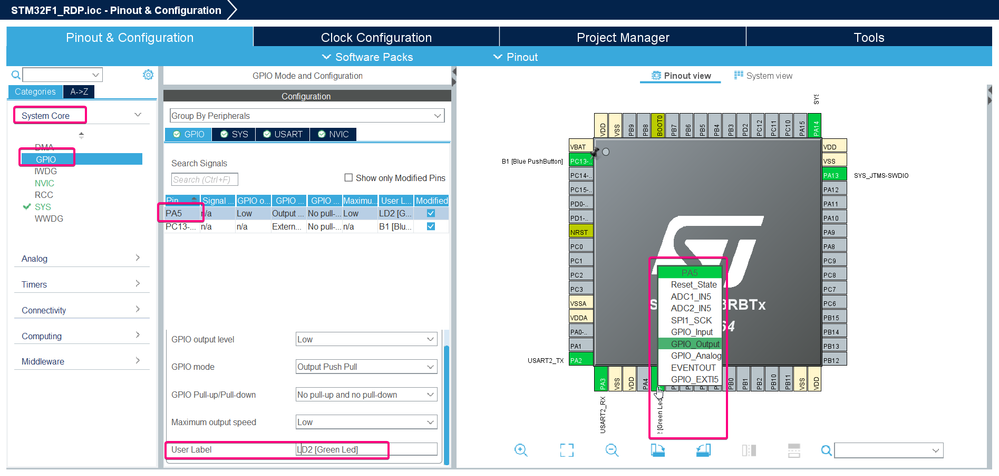Click the PC0 pin on the chip
Screen dimensions: 999x476
click(581, 246)
